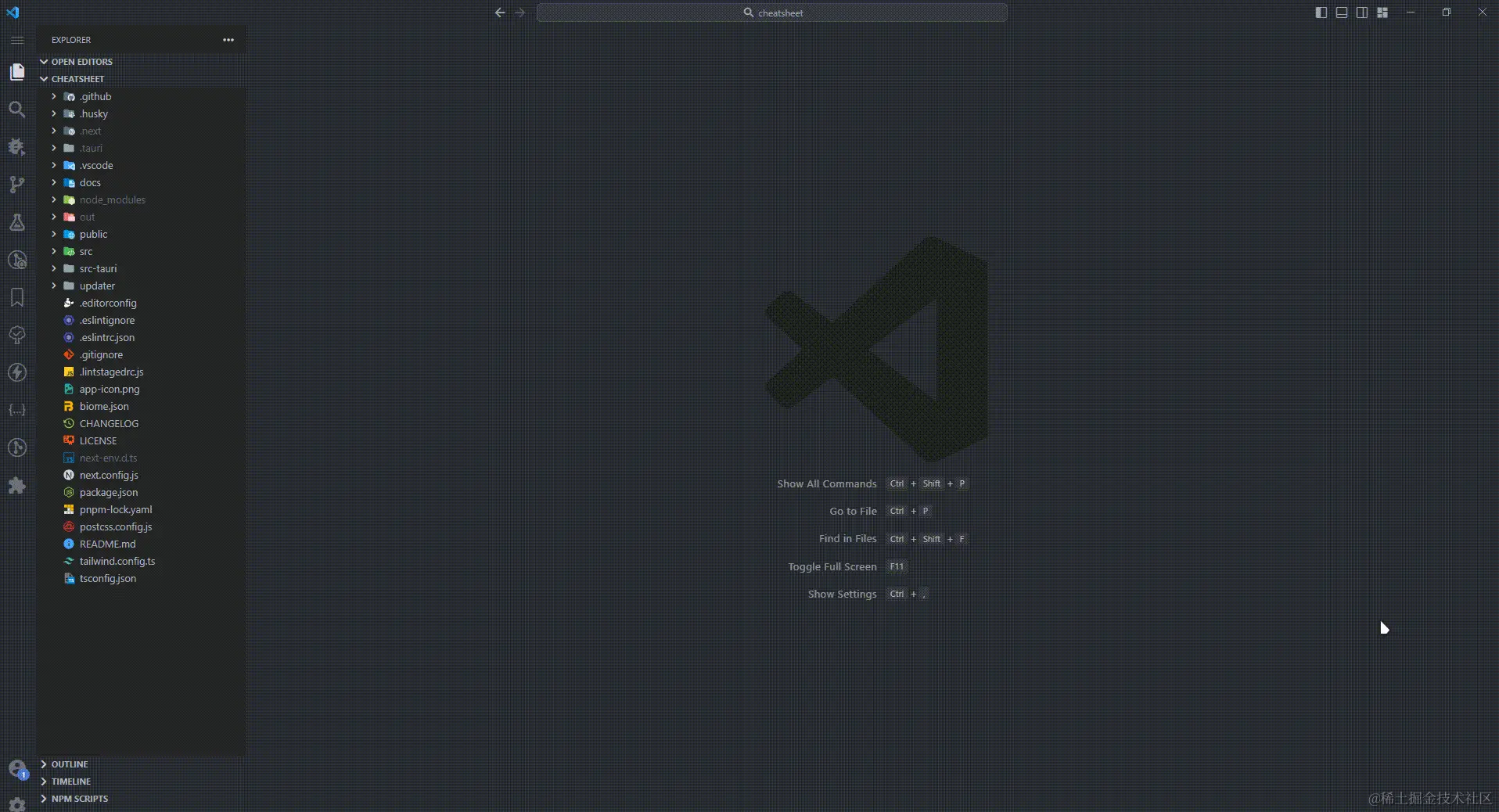Open the Extensions puzzle icon

pos(17,485)
